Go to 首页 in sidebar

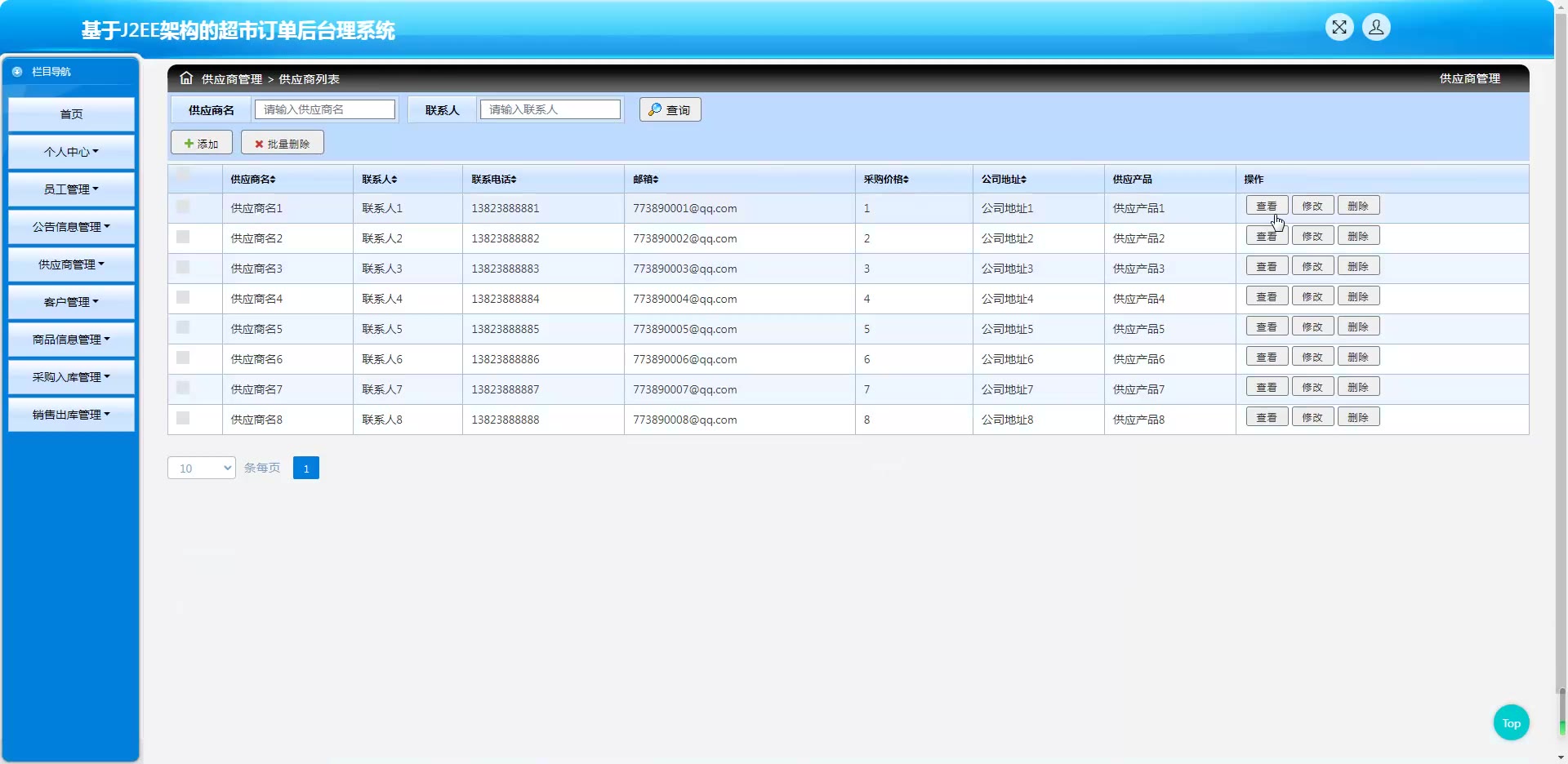pos(71,114)
